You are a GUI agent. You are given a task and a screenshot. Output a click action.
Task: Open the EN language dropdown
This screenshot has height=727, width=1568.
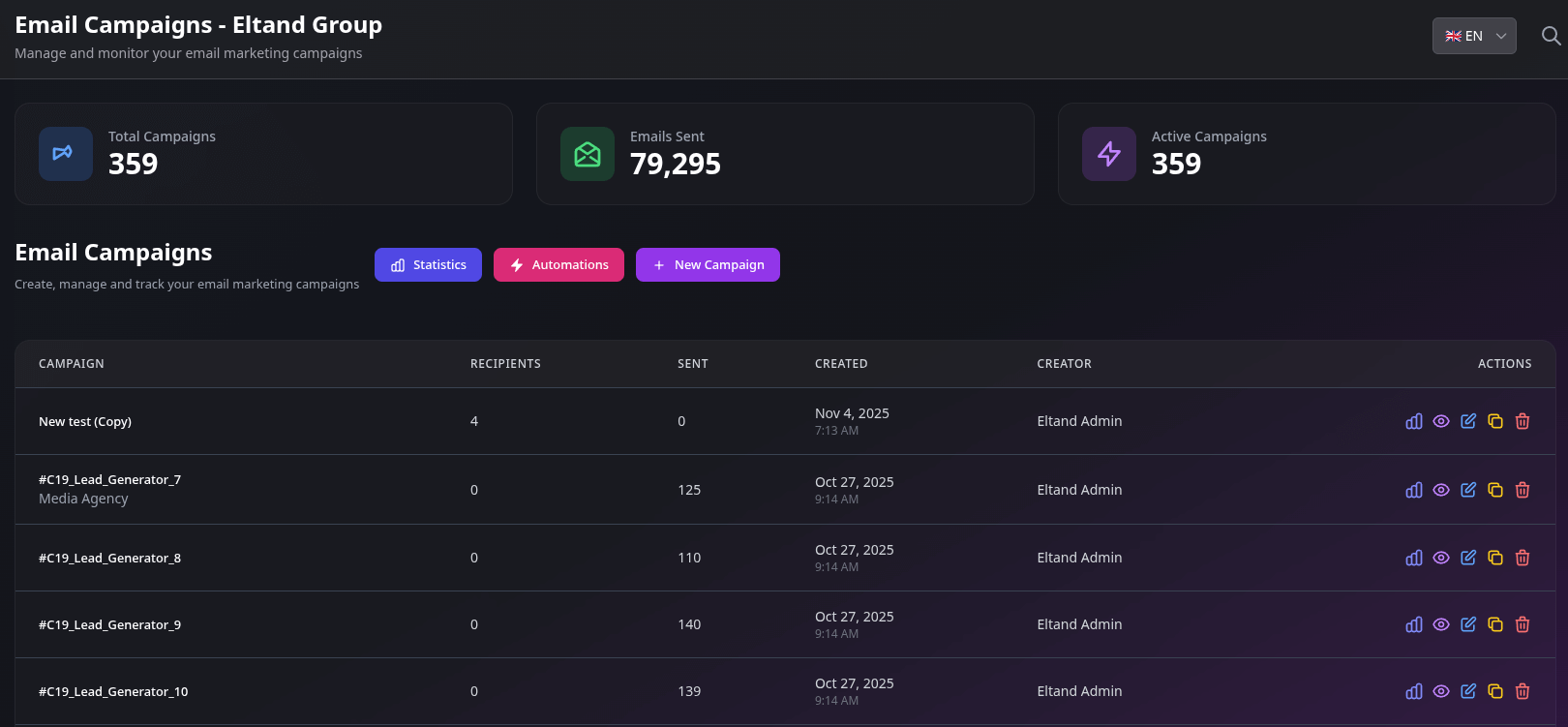(1473, 36)
